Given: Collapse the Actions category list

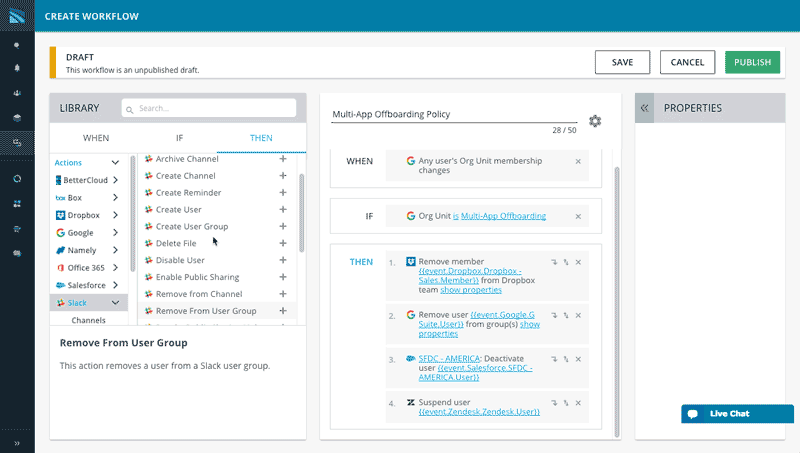Looking at the screenshot, I should coord(115,162).
